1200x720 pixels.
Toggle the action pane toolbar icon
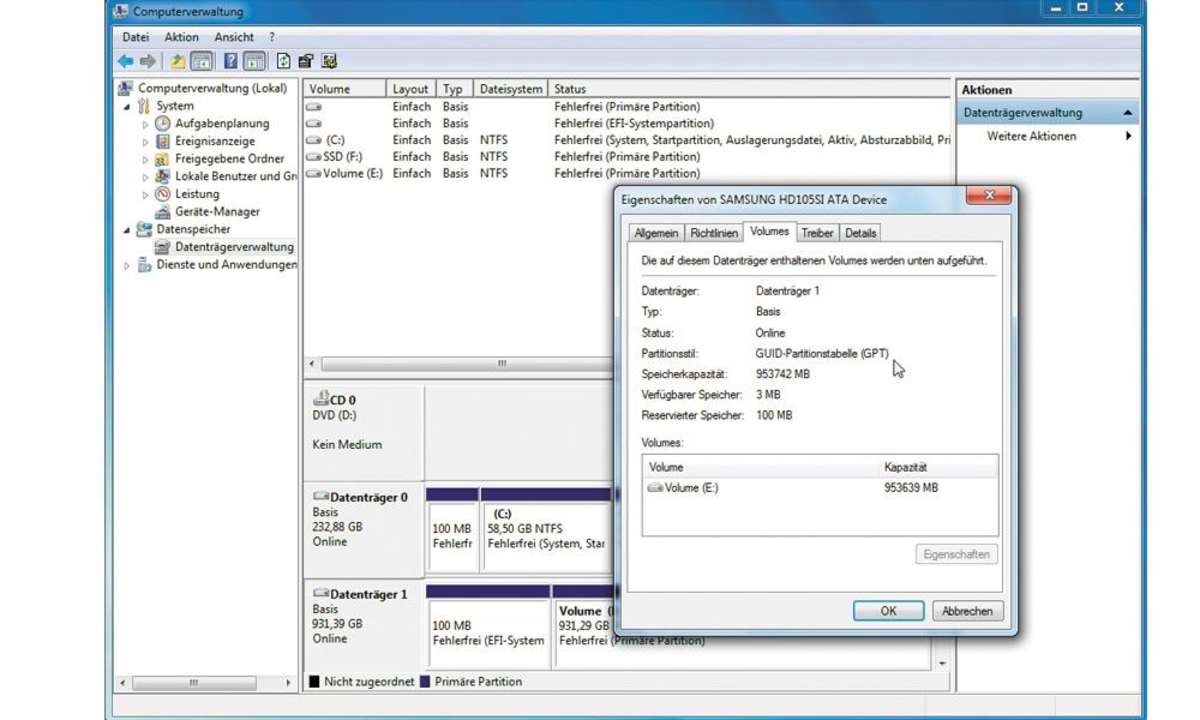(x=254, y=61)
